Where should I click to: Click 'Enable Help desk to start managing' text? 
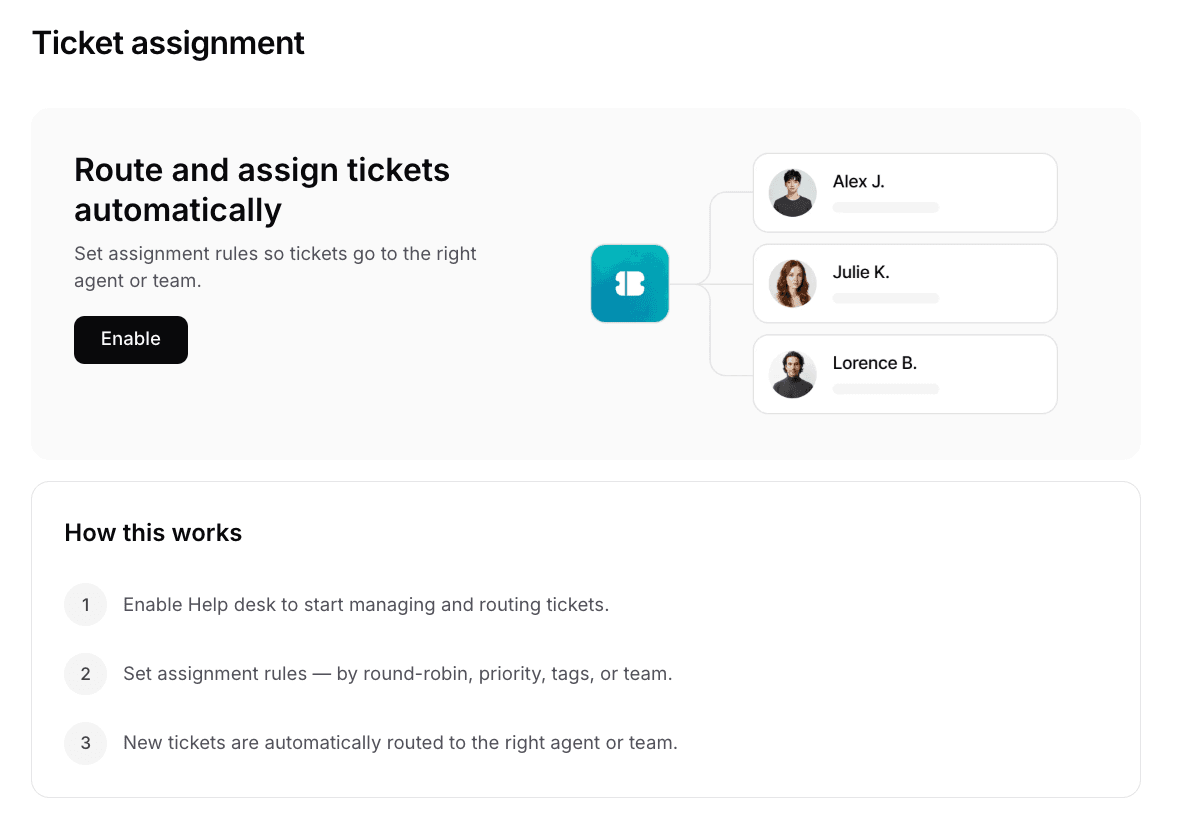[x=366, y=605]
